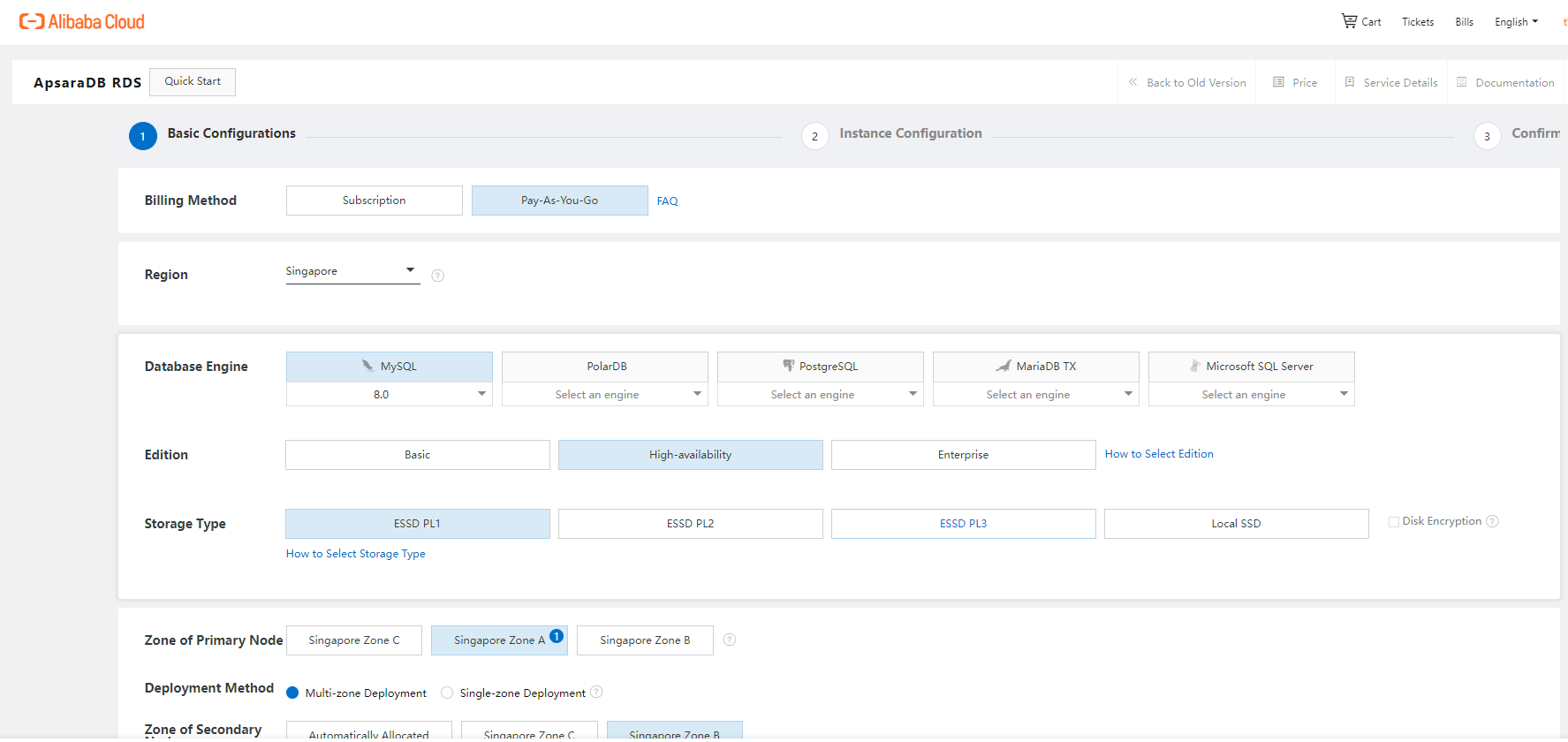Click the Alibaba Cloud logo

pos(82,22)
